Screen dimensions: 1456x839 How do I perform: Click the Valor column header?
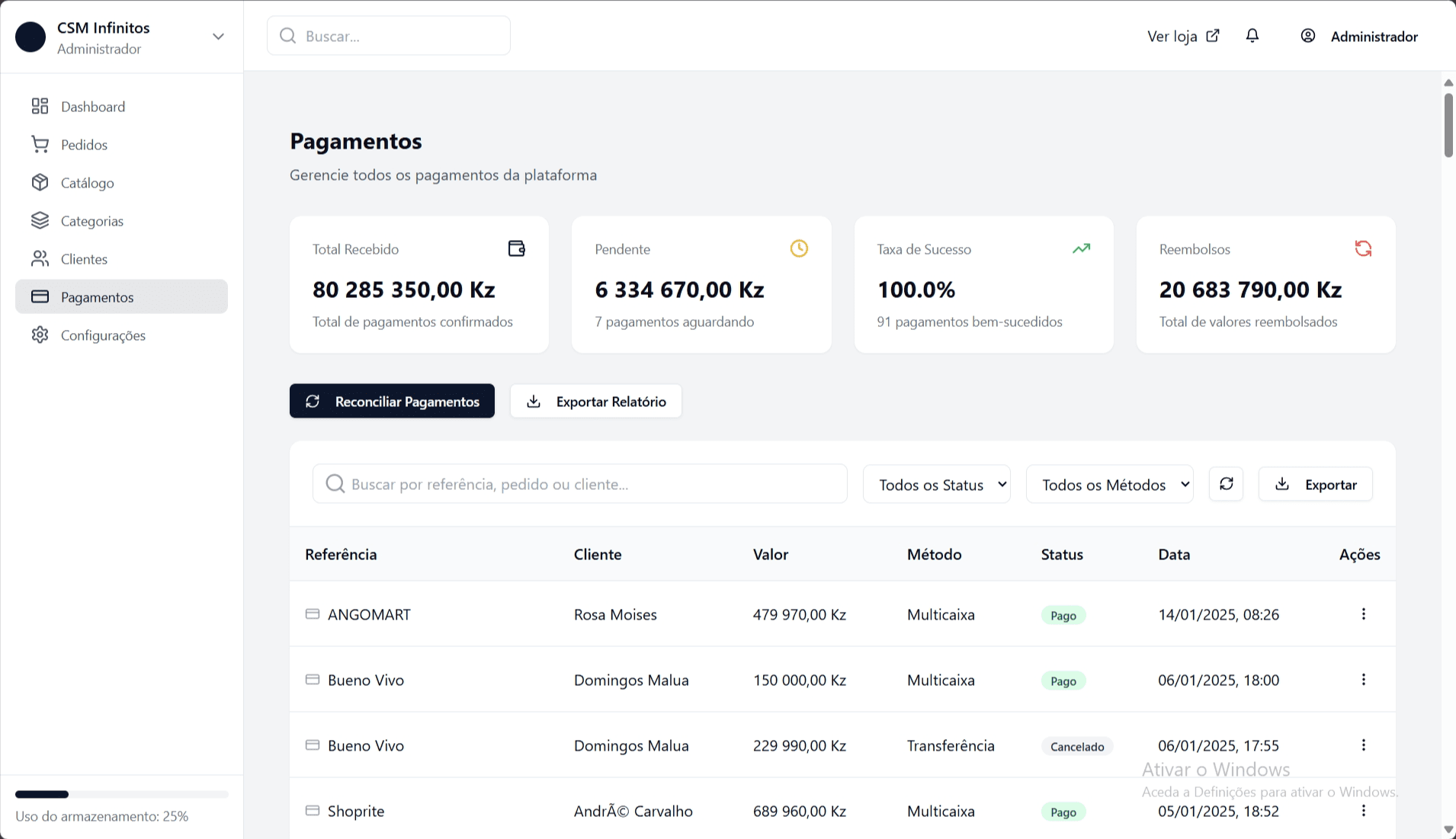[x=771, y=554]
